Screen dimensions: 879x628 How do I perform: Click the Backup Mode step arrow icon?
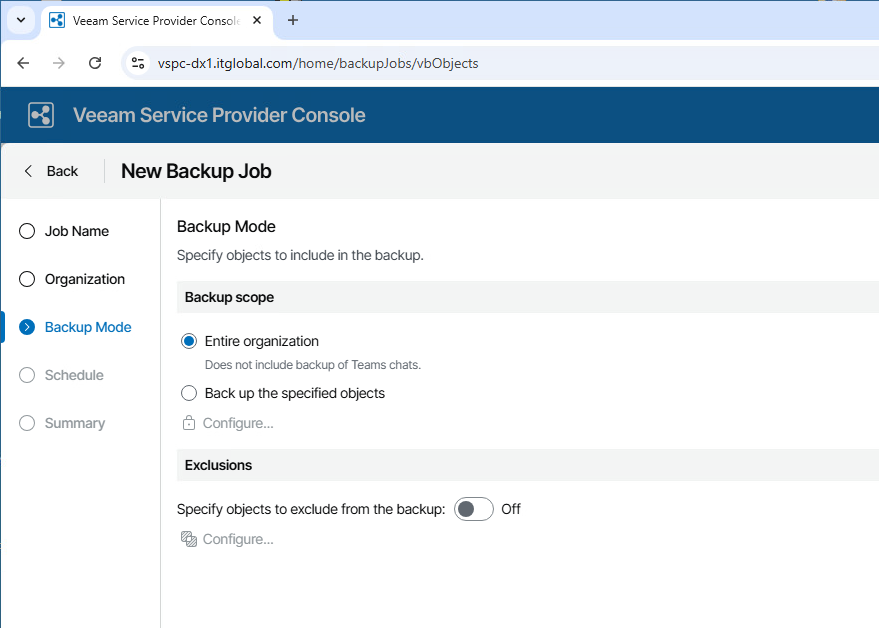click(27, 327)
